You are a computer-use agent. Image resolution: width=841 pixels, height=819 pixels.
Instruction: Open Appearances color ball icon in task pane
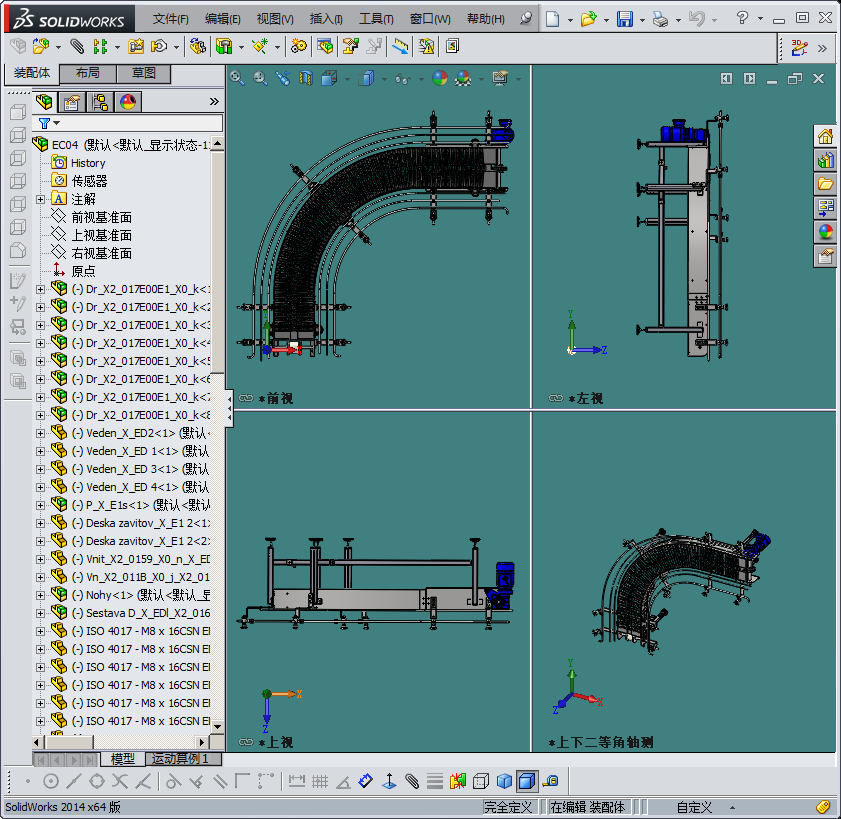click(x=825, y=232)
